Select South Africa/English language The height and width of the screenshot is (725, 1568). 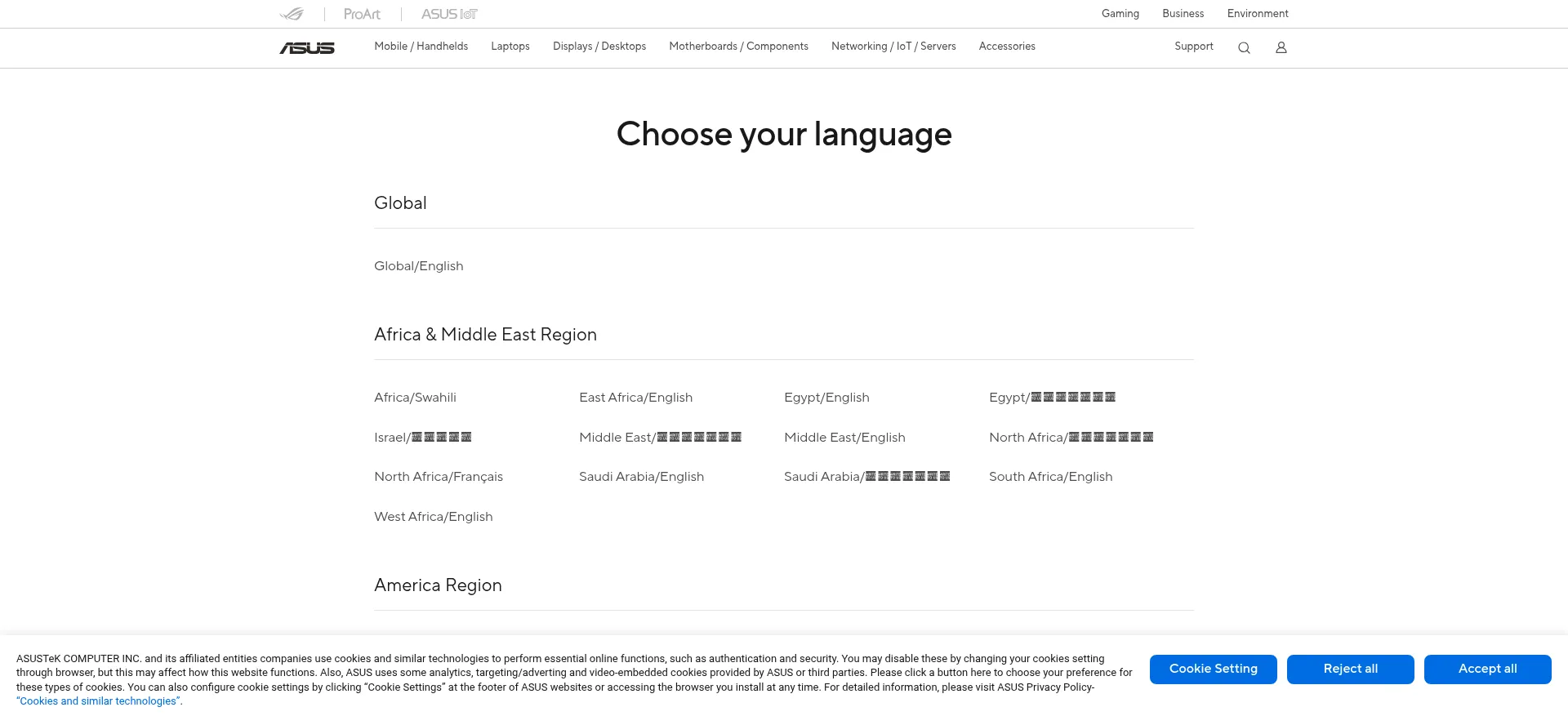pos(1051,477)
